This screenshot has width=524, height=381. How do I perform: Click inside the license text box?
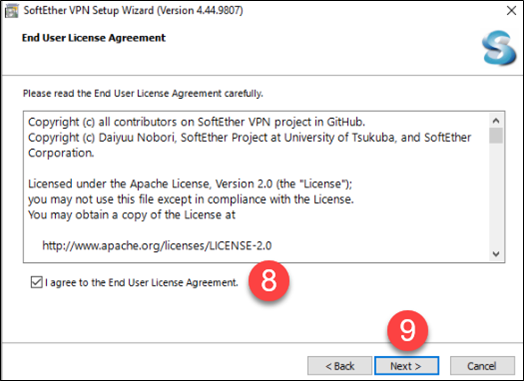pos(256,187)
